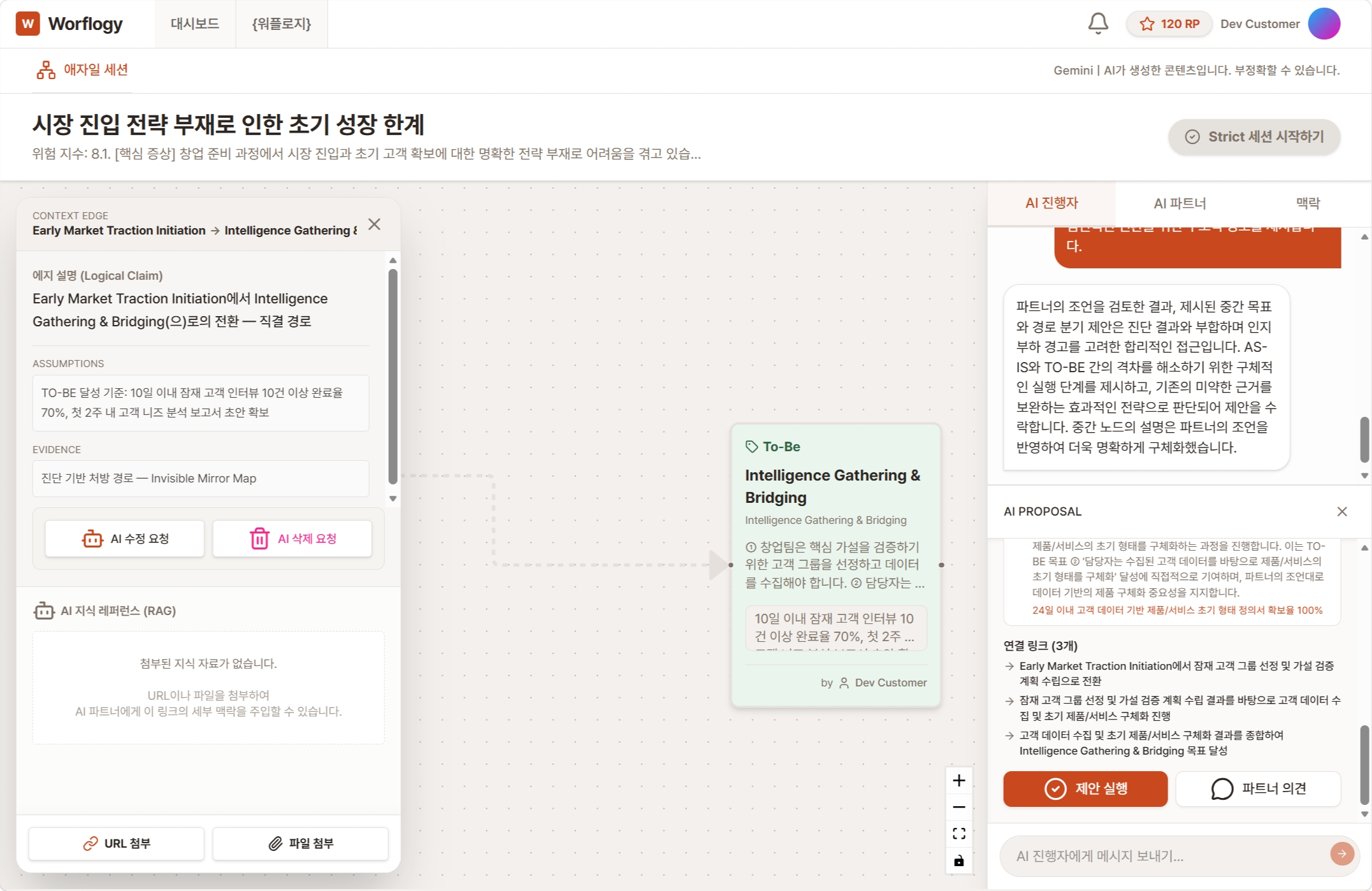This screenshot has height=891, width=1372.
Task: Click the third 연결 링크 고객 데이터 수집 item
Action: pos(1173,743)
